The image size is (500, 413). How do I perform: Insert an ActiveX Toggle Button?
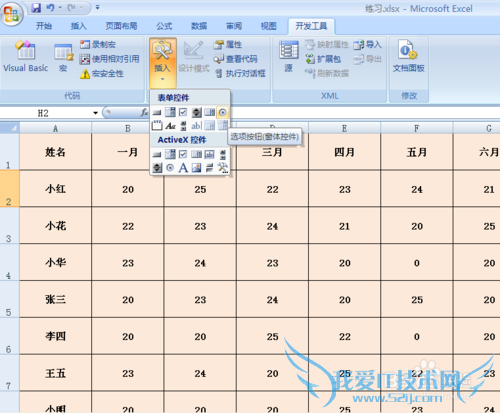209,168
